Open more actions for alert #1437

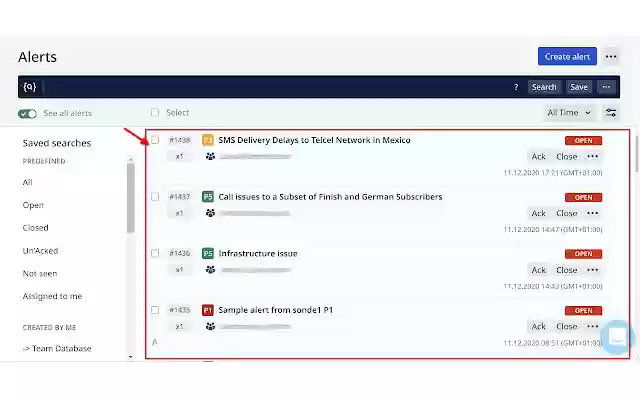[592, 213]
